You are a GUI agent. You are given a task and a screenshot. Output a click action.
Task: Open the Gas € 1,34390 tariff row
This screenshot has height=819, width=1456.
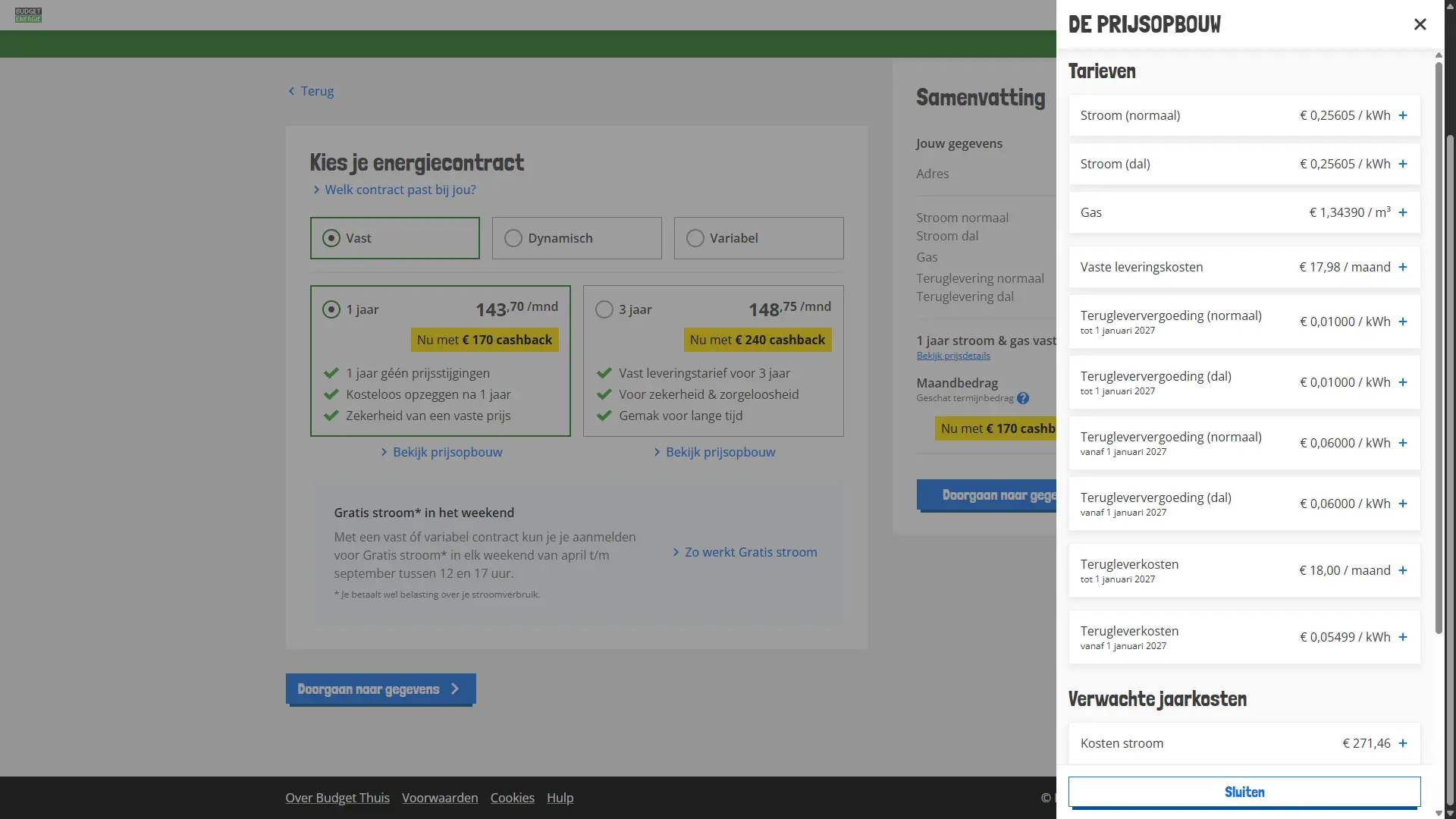[x=1244, y=212]
